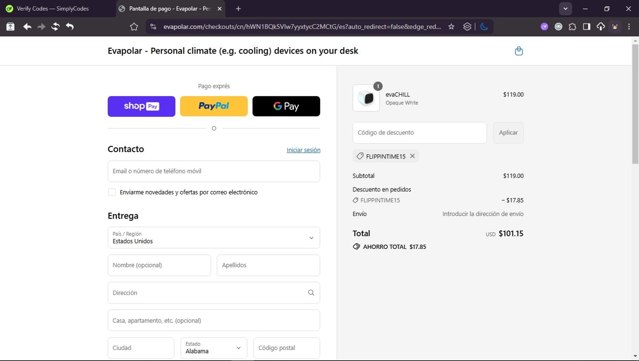Viewport: 639px width, 361px height.
Task: Focus the Apellidos field
Action: coord(268,265)
